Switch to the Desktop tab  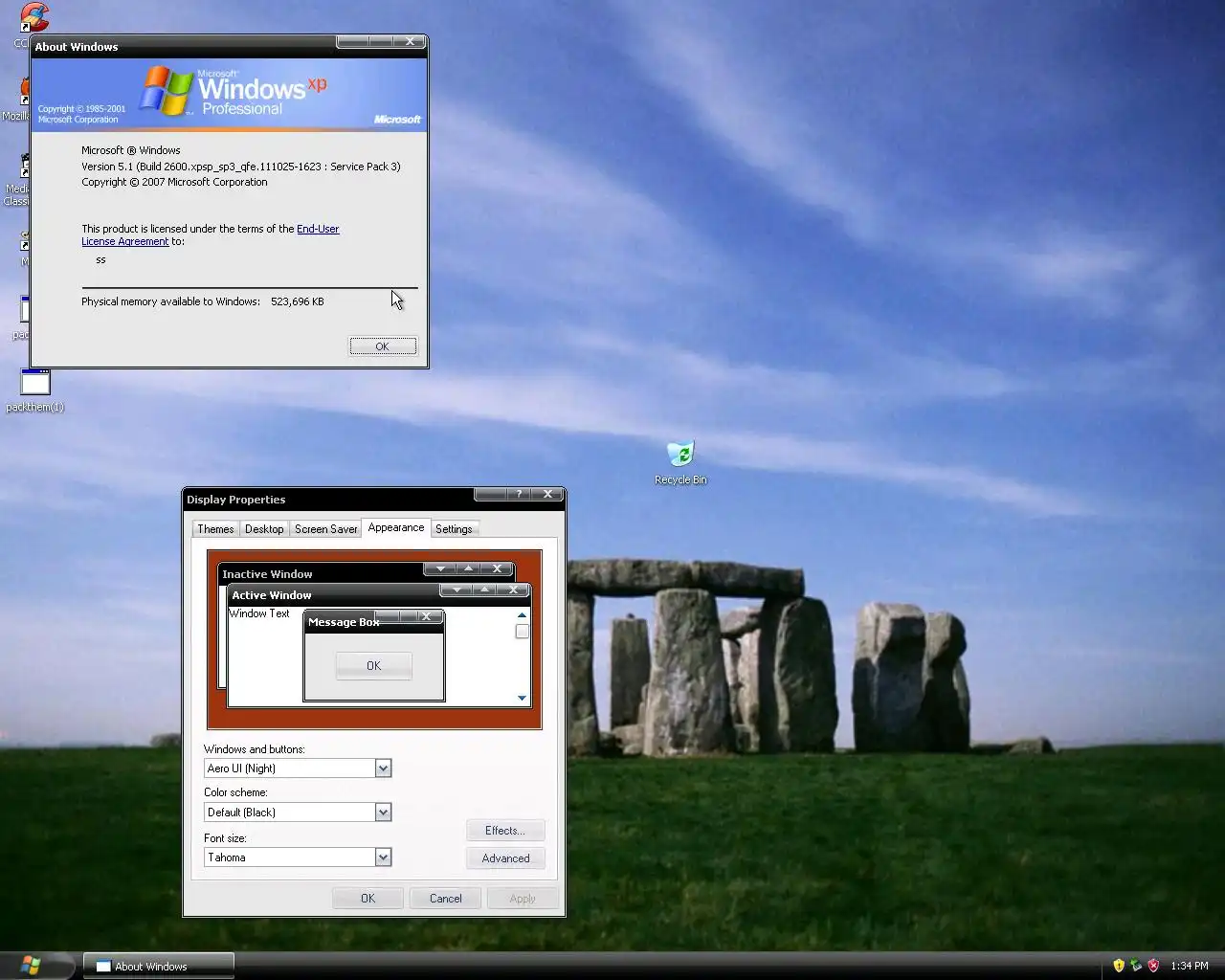point(264,529)
